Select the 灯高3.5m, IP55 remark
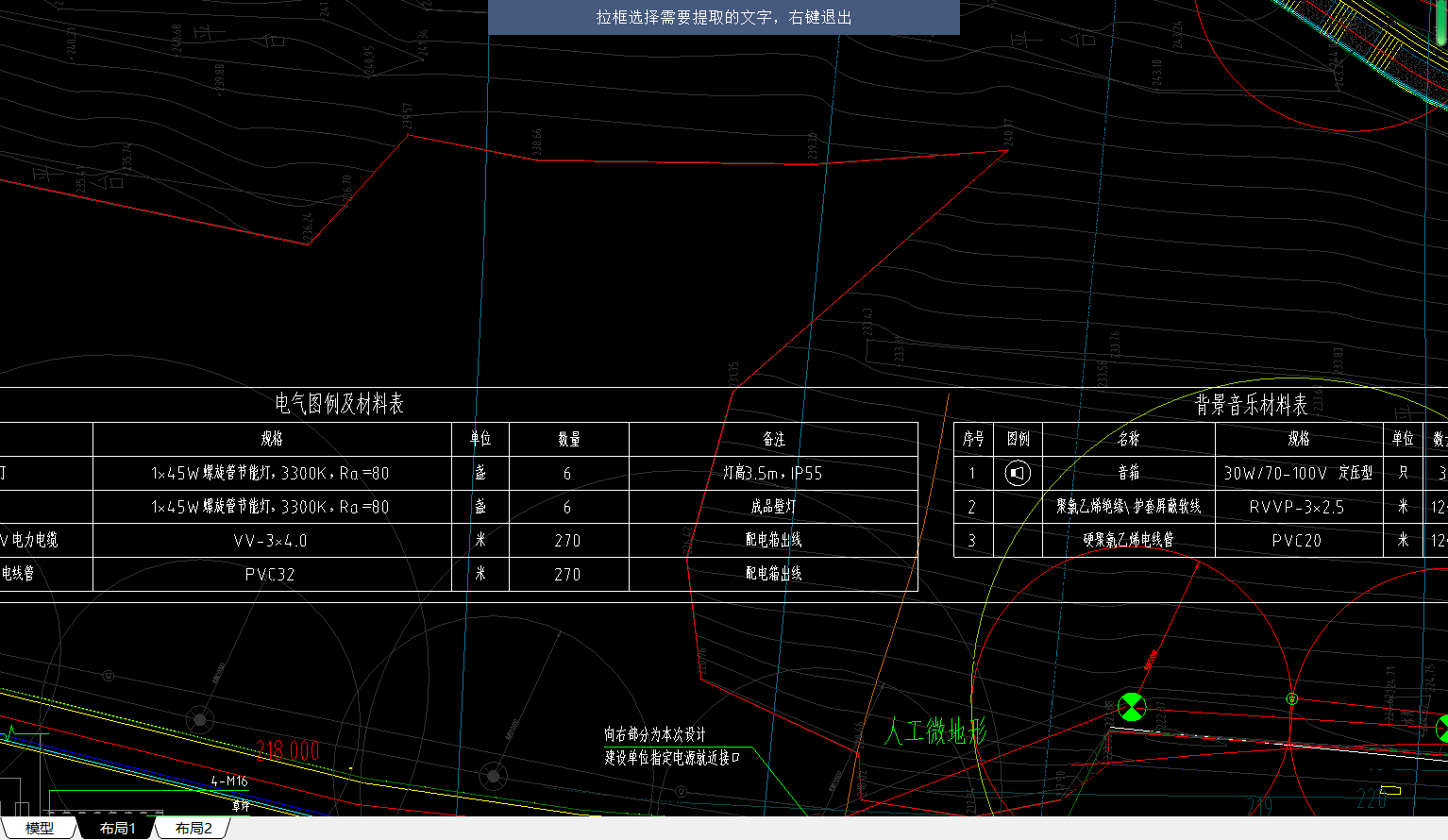This screenshot has height=840, width=1448. [x=773, y=473]
